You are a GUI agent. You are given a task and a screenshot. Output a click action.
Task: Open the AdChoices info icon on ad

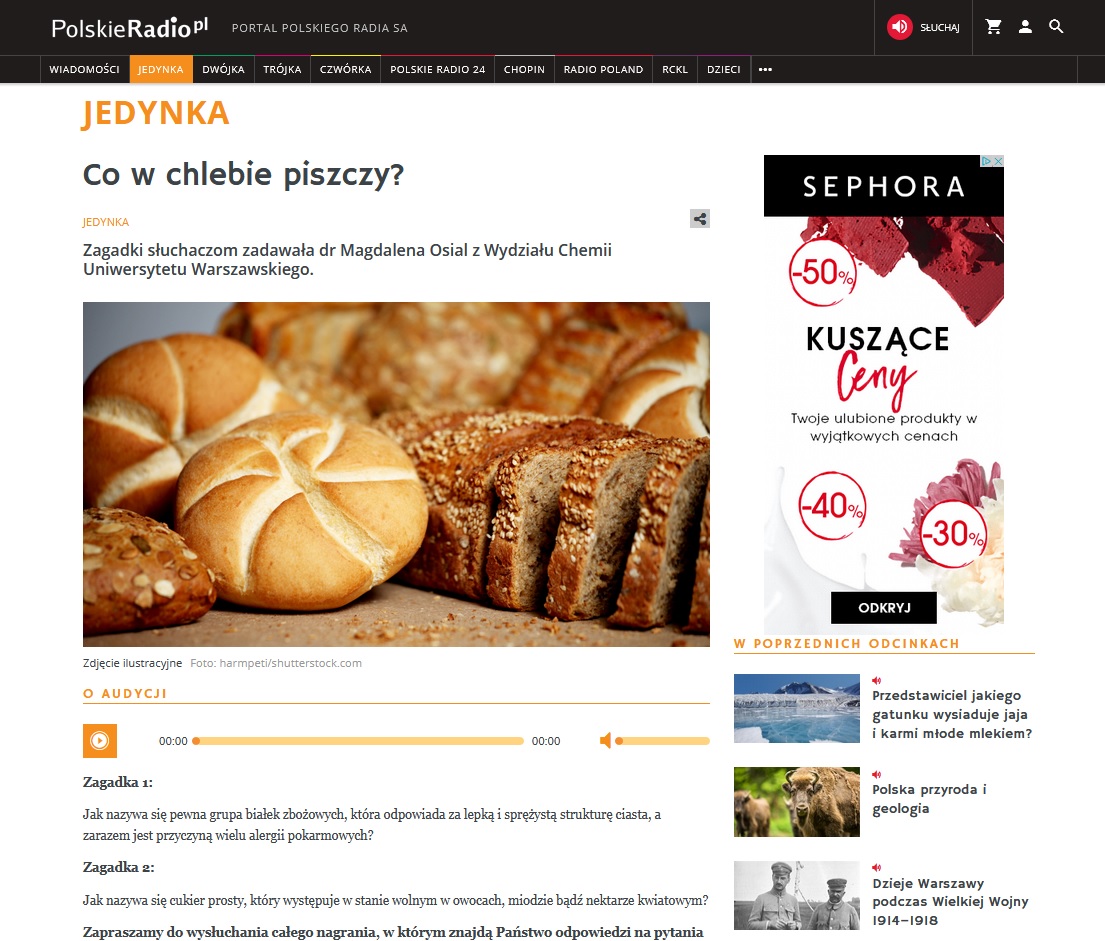(987, 161)
